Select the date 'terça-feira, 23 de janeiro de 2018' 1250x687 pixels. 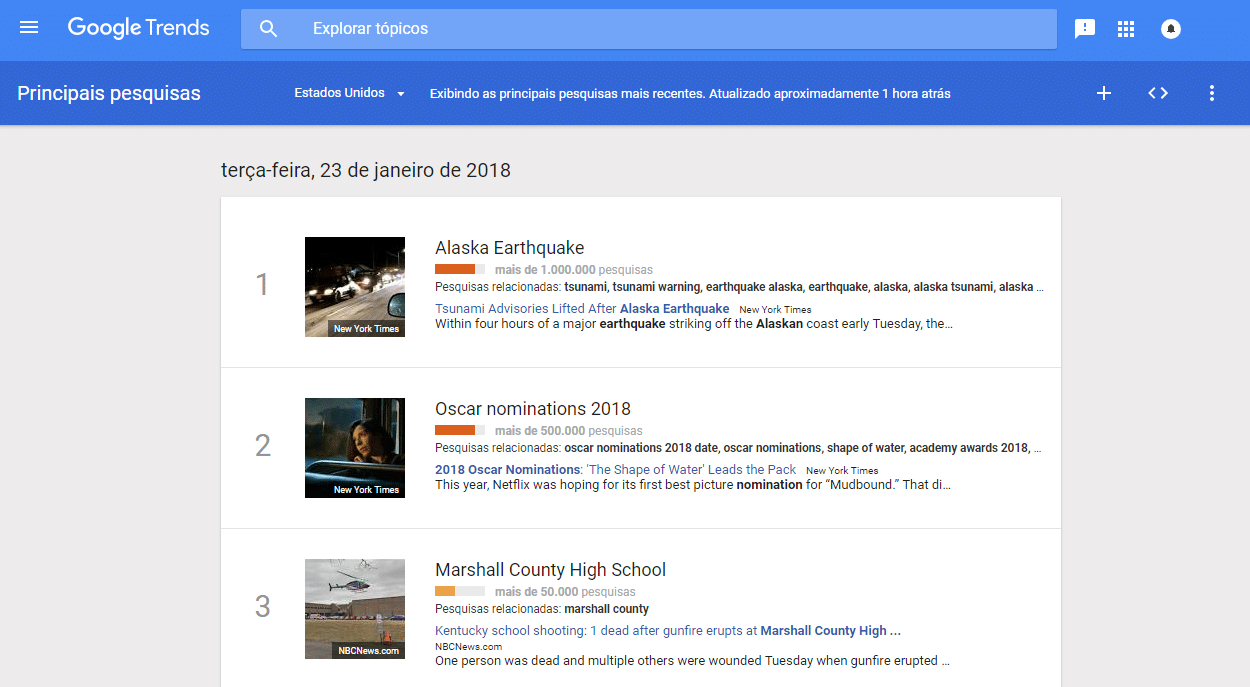[x=366, y=170]
